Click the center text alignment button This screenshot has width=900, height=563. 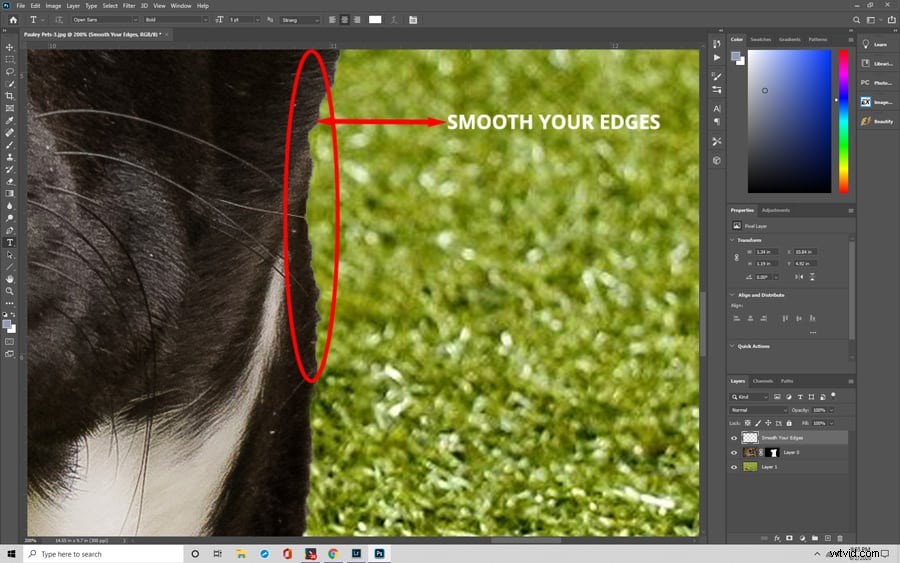(344, 20)
